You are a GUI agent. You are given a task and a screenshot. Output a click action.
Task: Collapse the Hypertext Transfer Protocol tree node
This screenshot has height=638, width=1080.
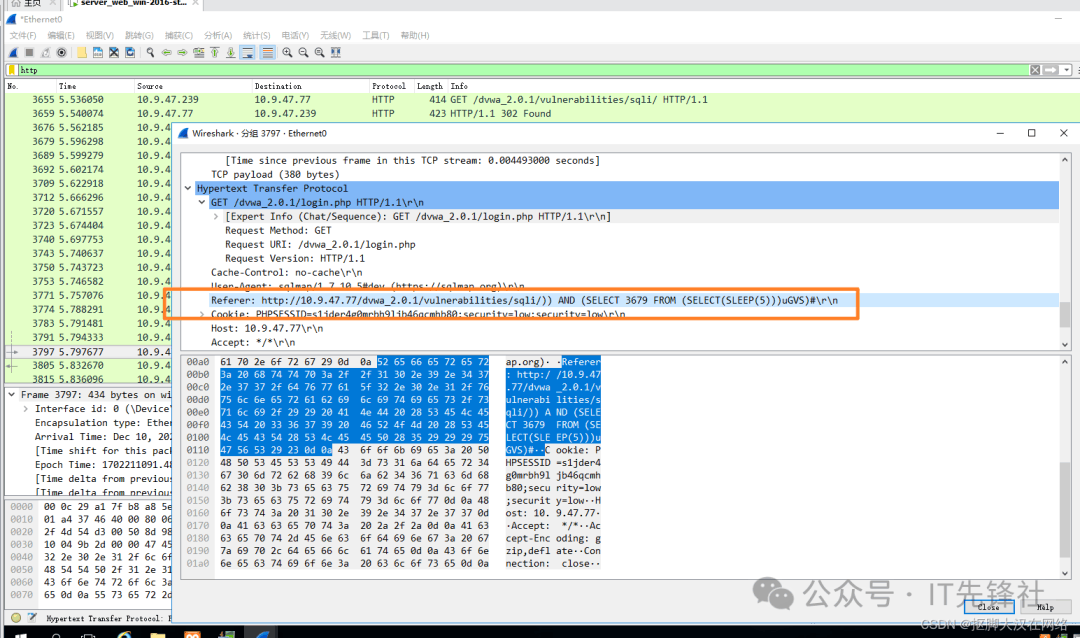pyautogui.click(x=188, y=188)
